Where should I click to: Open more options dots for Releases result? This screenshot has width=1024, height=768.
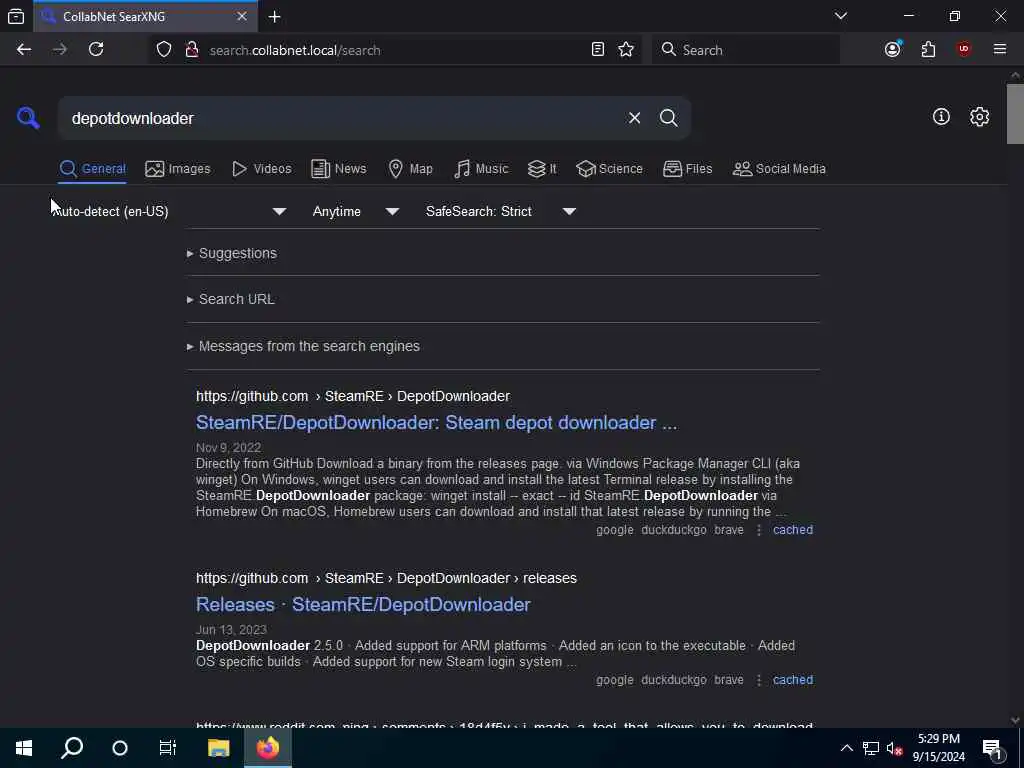point(758,680)
